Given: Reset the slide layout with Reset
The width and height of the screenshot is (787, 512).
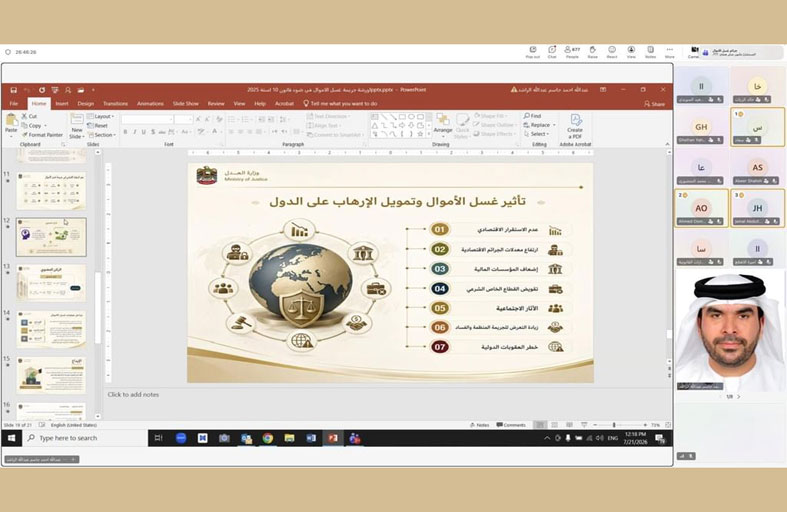Looking at the screenshot, I should [97, 125].
